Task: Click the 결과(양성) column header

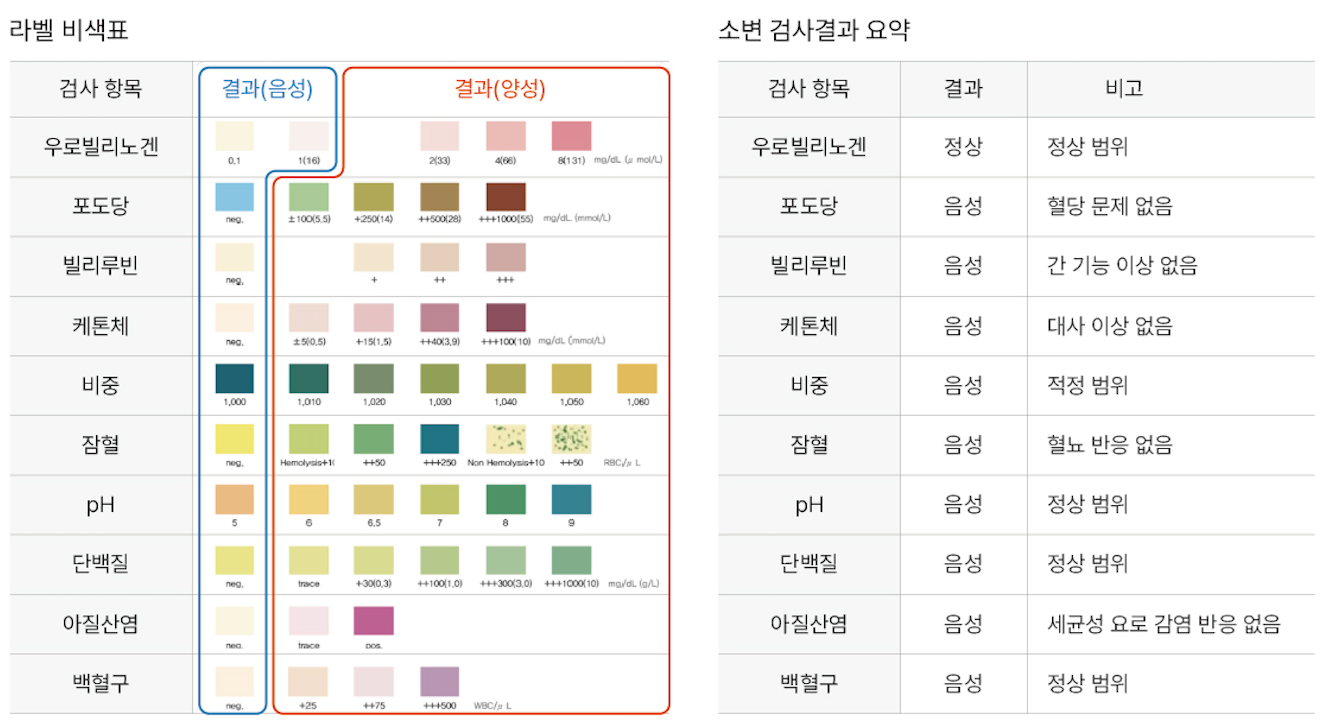Action: point(500,88)
